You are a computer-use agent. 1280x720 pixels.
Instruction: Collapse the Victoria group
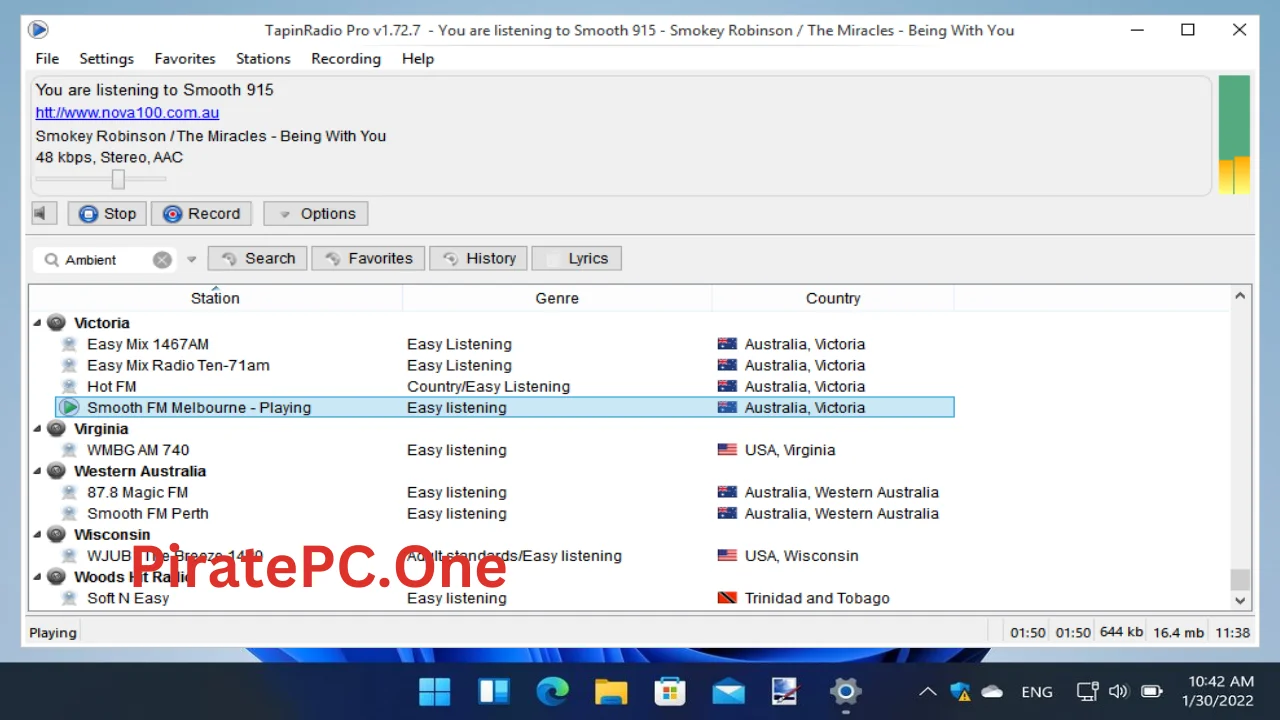38,323
